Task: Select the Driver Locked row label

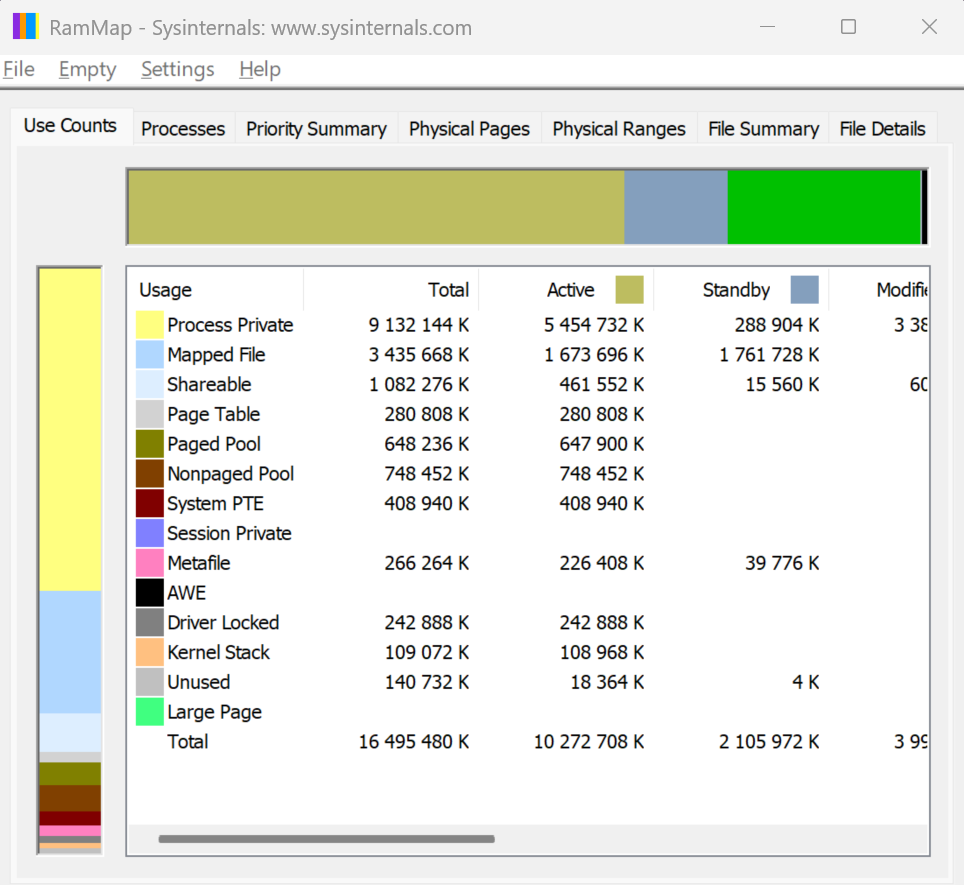Action: [223, 623]
